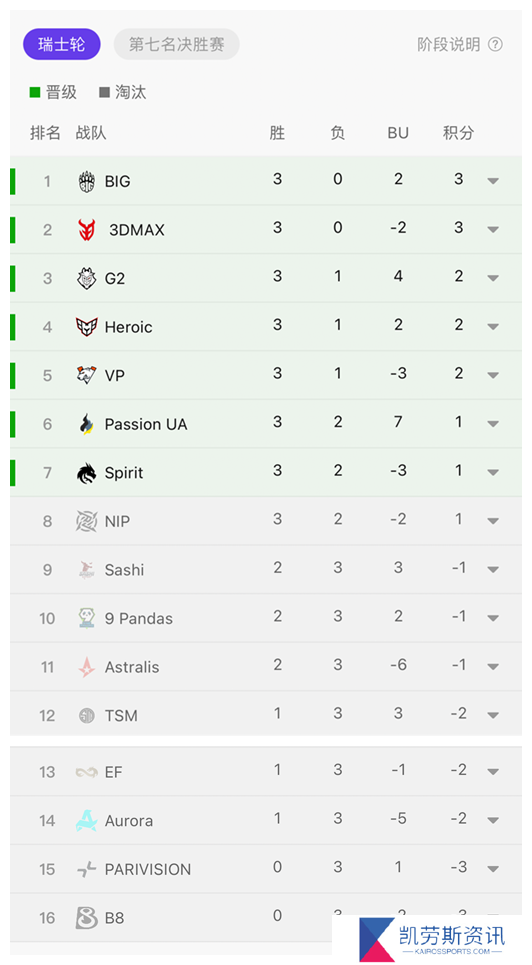532x965 pixels.
Task: Click the Astralis star logo
Action: tap(87, 667)
